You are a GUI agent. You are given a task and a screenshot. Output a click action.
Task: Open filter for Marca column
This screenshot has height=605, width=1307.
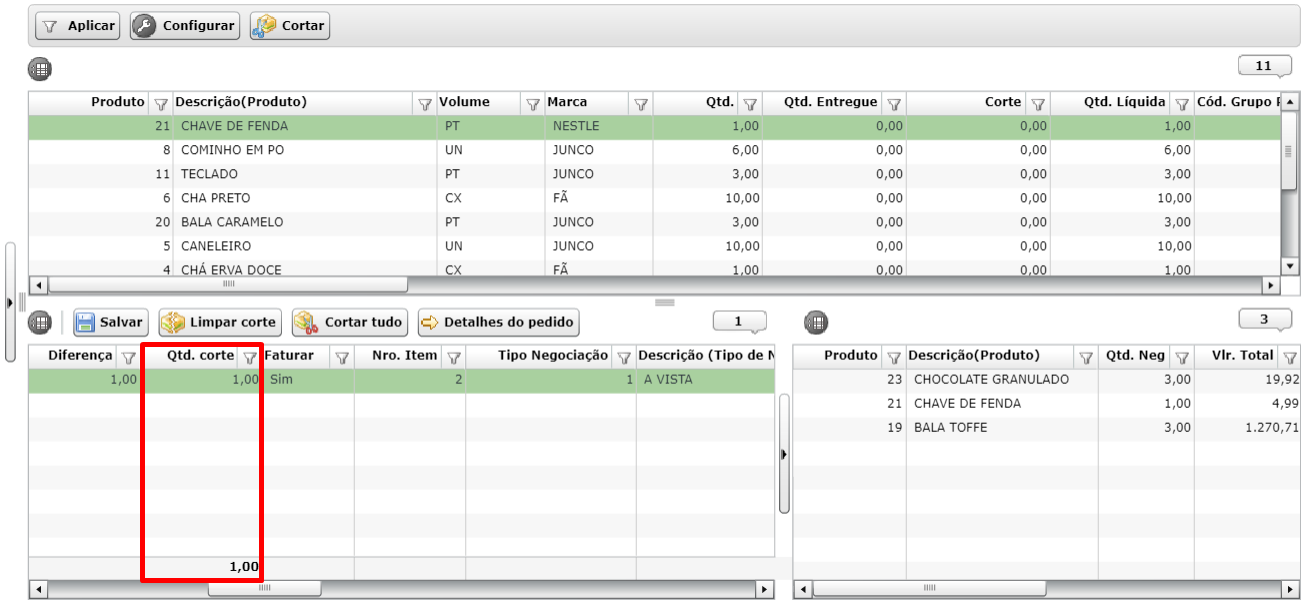(x=641, y=103)
